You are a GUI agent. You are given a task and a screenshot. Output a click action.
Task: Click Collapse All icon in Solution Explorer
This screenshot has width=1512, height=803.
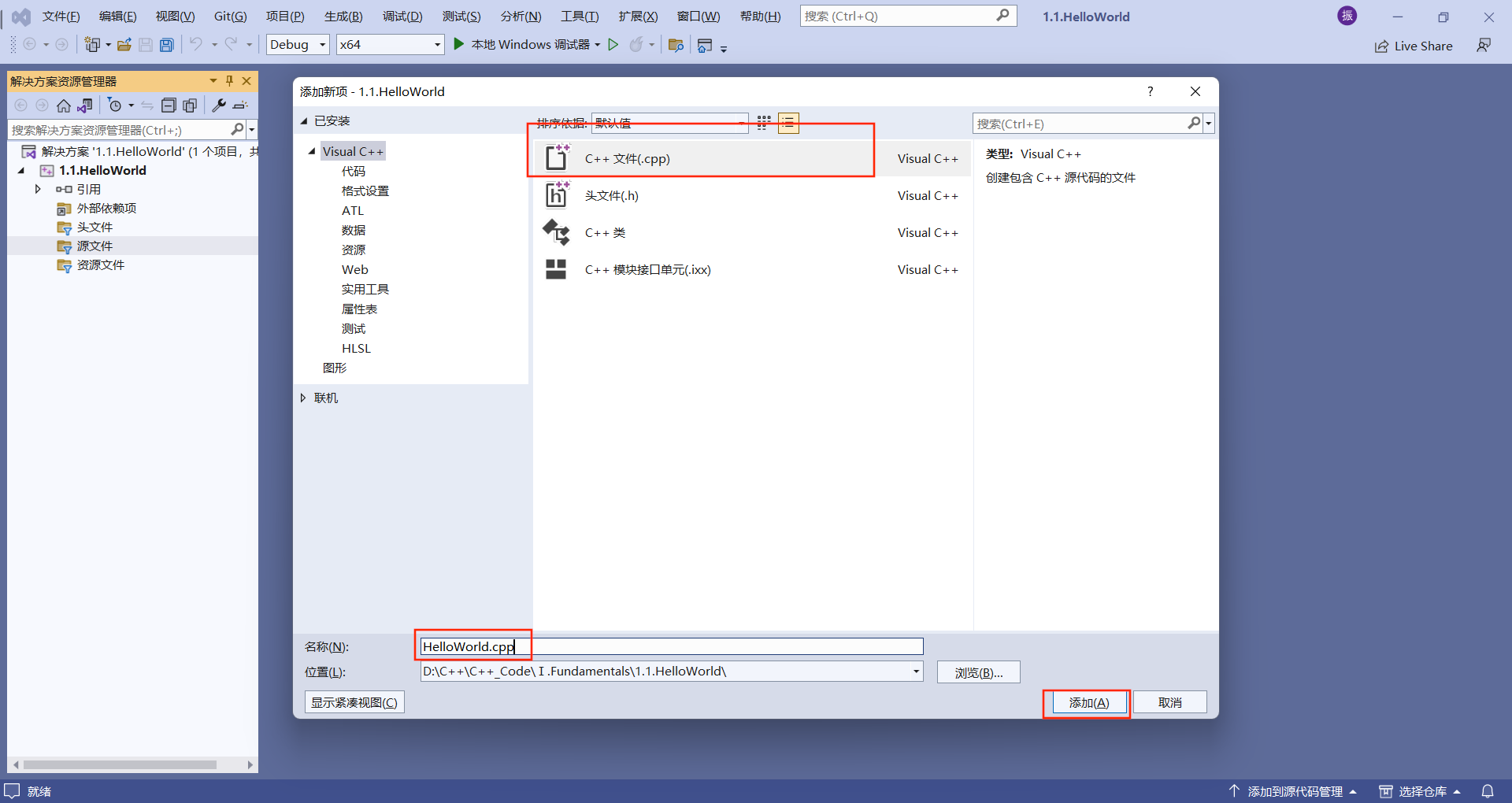click(x=169, y=105)
